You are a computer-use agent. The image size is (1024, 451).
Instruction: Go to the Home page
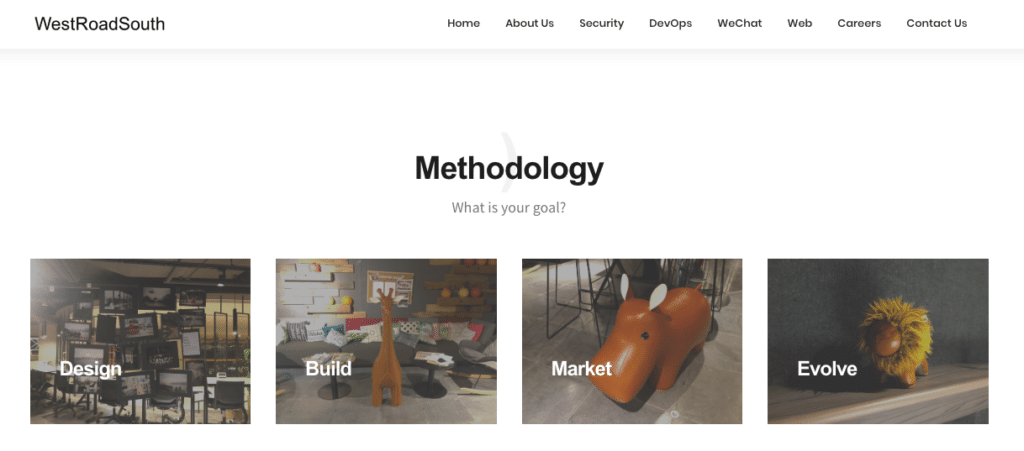[464, 23]
